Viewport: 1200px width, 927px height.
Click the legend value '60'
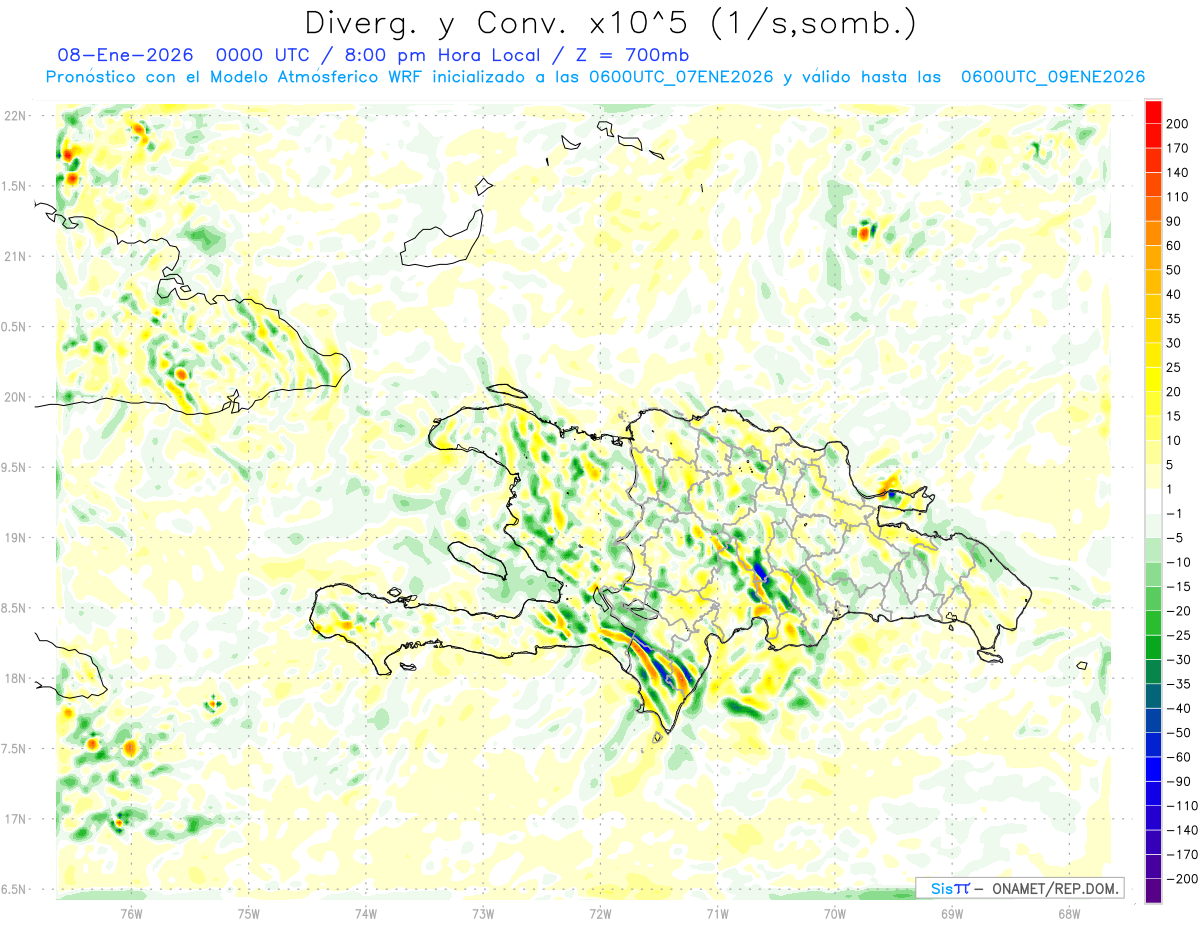click(x=1175, y=246)
